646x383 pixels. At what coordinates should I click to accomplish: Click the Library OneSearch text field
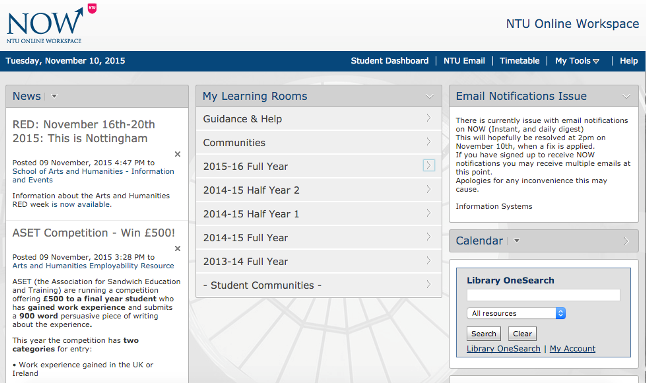pos(543,295)
